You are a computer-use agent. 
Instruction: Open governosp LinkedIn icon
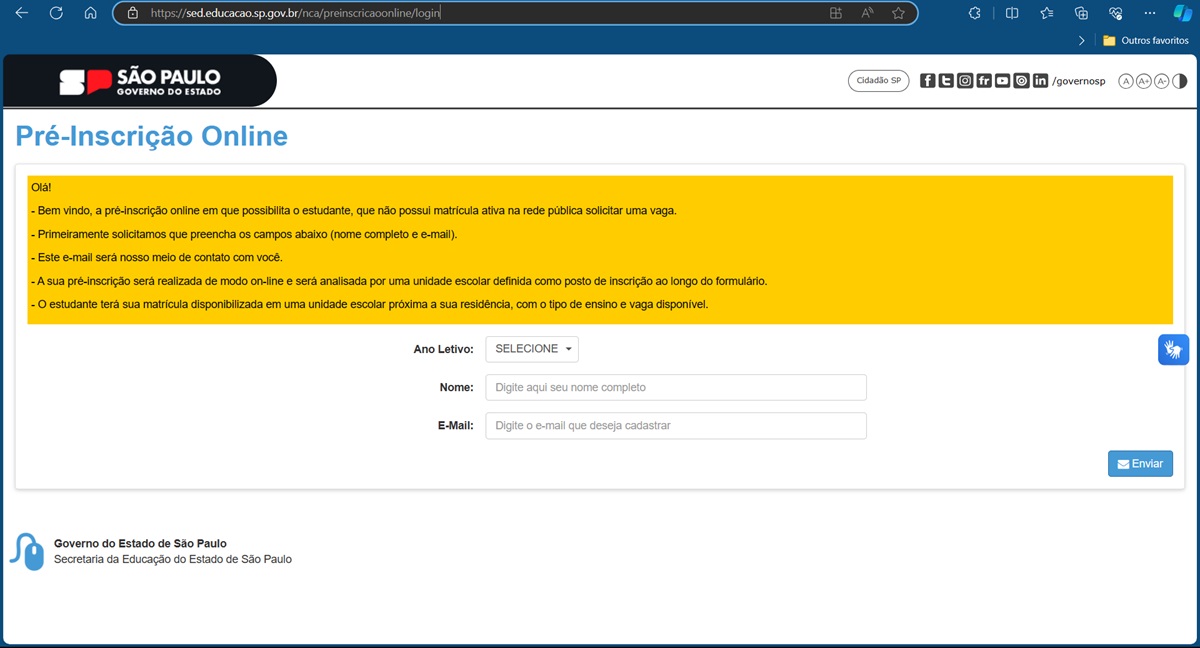(x=1040, y=81)
